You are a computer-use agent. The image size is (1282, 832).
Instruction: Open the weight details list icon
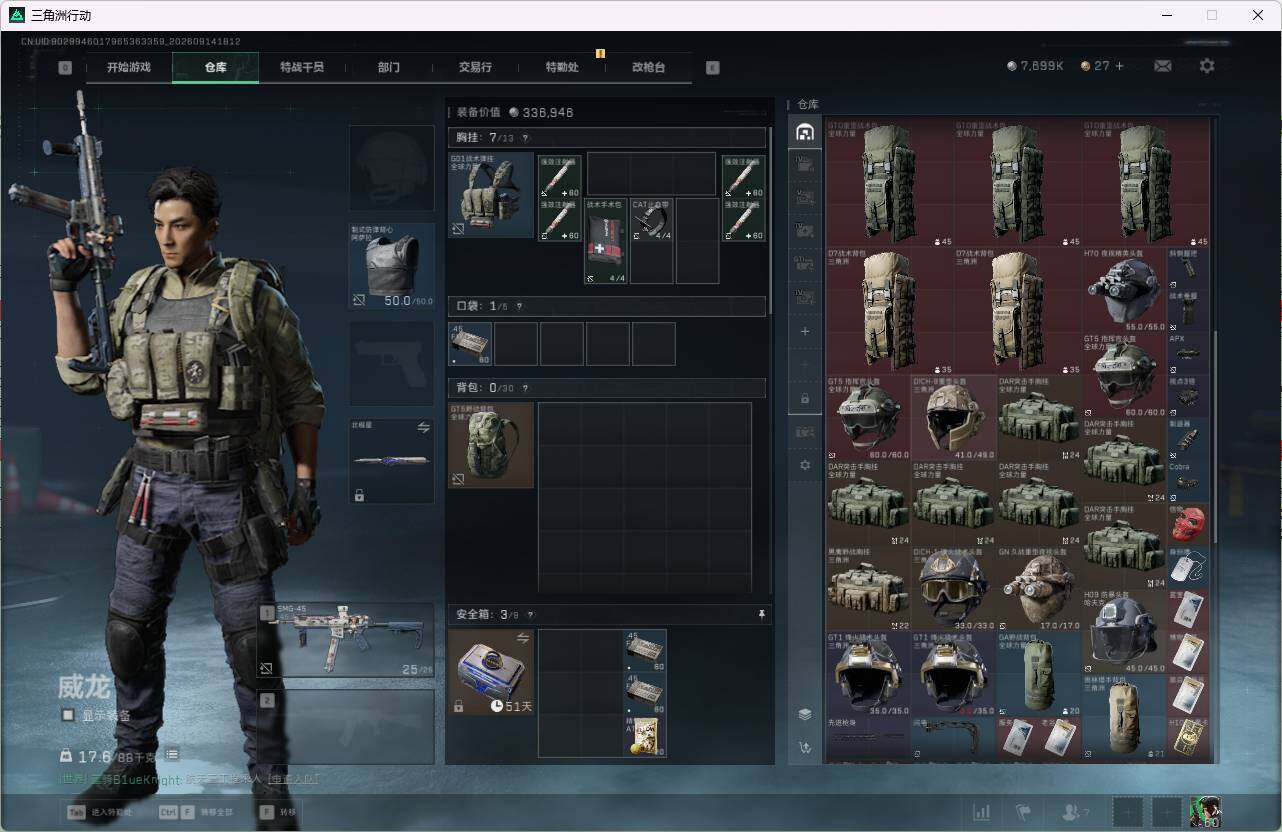pos(172,755)
